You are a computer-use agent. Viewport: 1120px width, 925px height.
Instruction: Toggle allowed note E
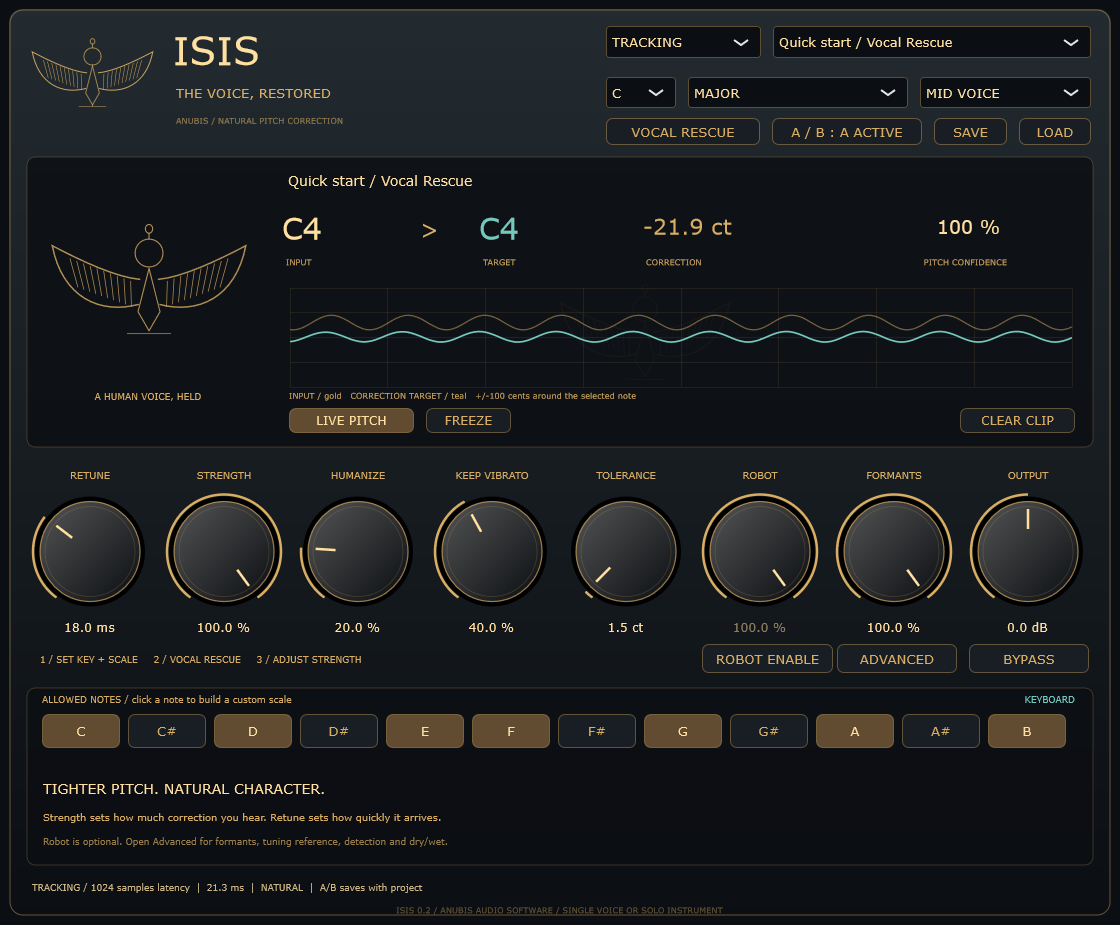[425, 731]
